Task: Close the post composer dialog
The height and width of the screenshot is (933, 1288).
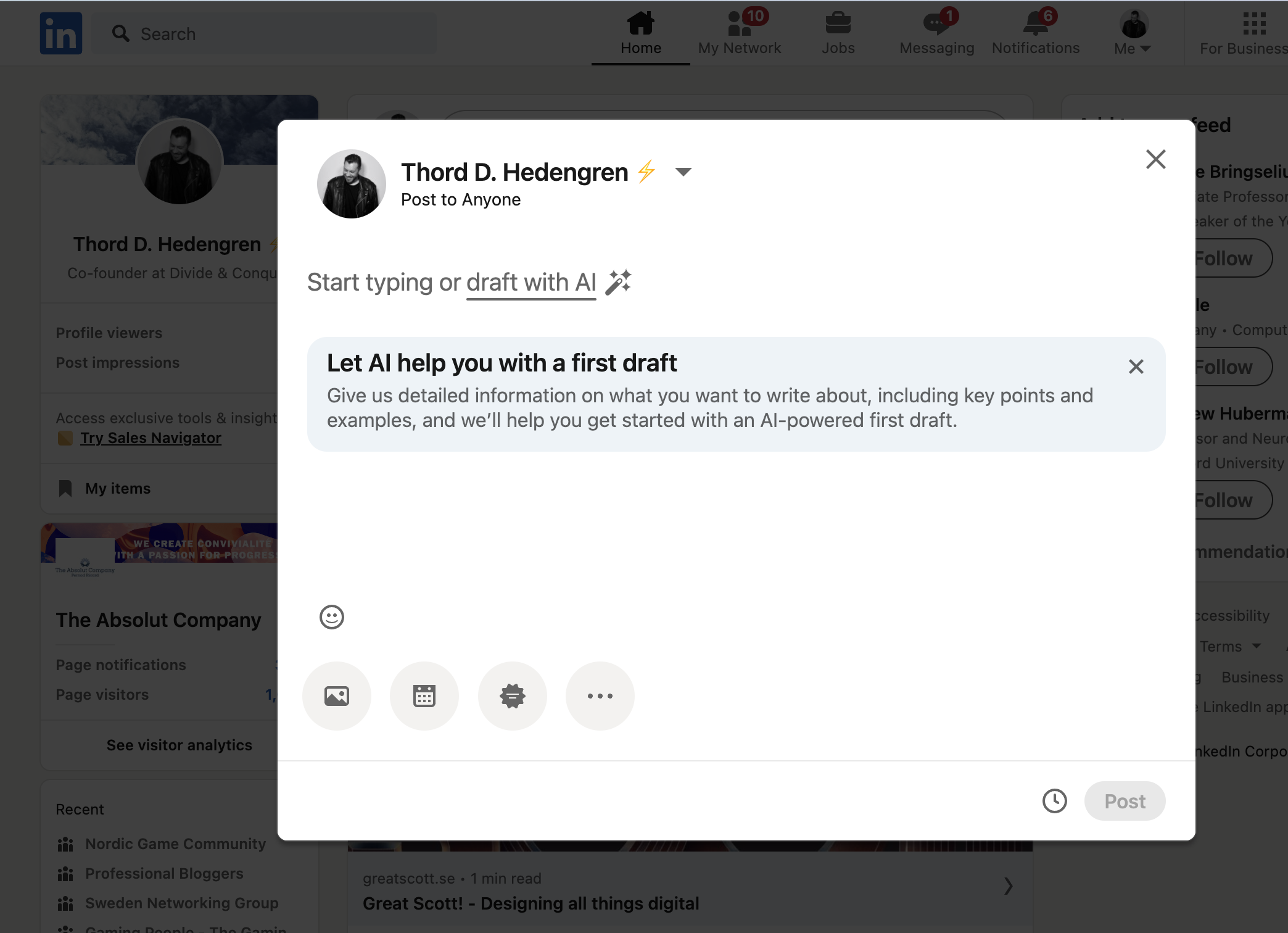Action: tap(1155, 159)
